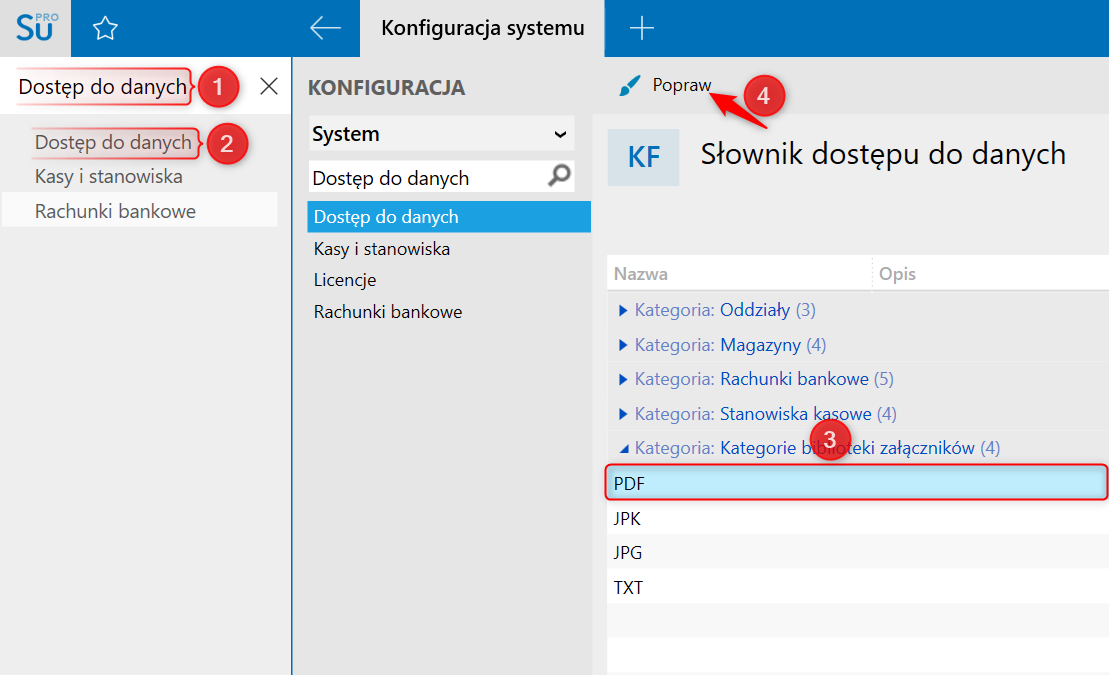The width and height of the screenshot is (1109, 675).
Task: Click Kategoria: Rachunki bankowe (5) group label
Action: 764,379
